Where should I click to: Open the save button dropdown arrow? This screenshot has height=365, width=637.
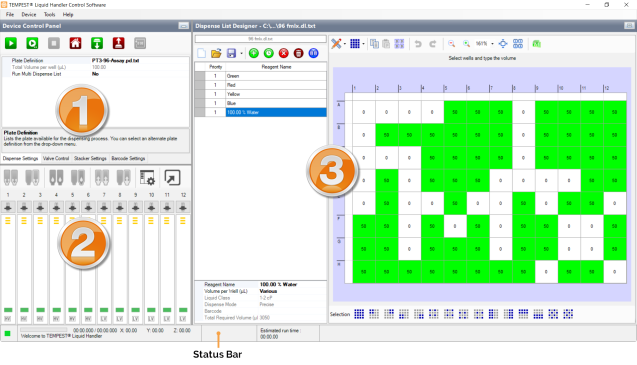pos(241,54)
